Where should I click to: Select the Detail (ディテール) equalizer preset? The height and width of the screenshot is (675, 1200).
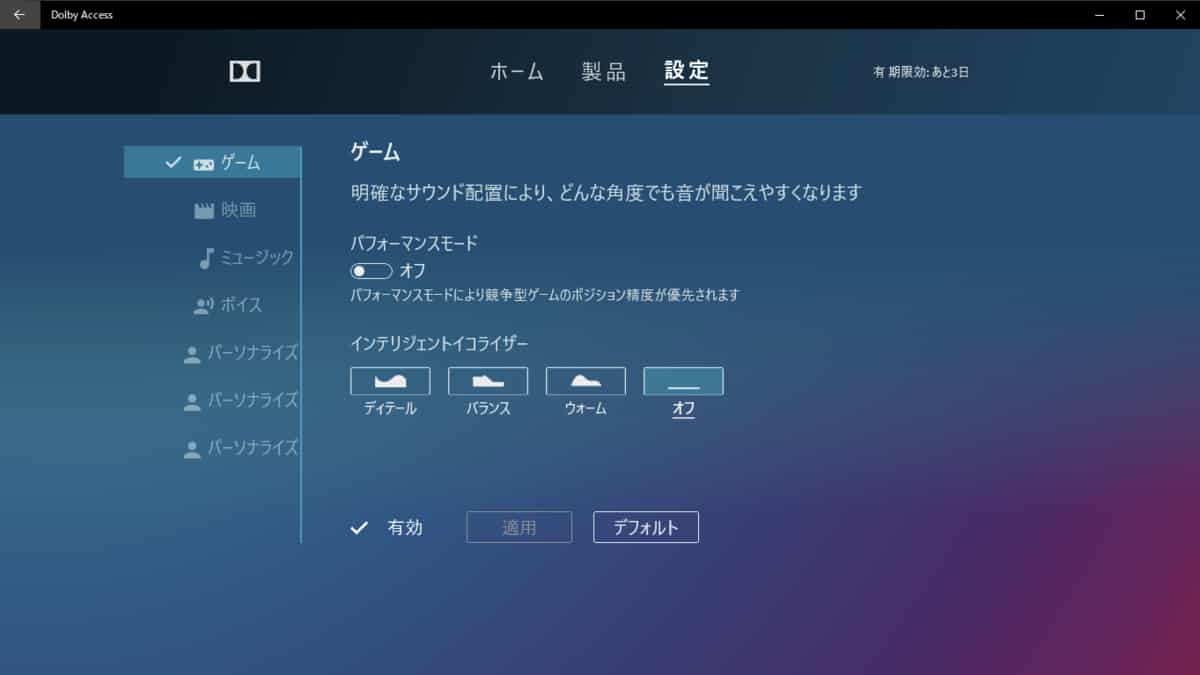tap(390, 381)
